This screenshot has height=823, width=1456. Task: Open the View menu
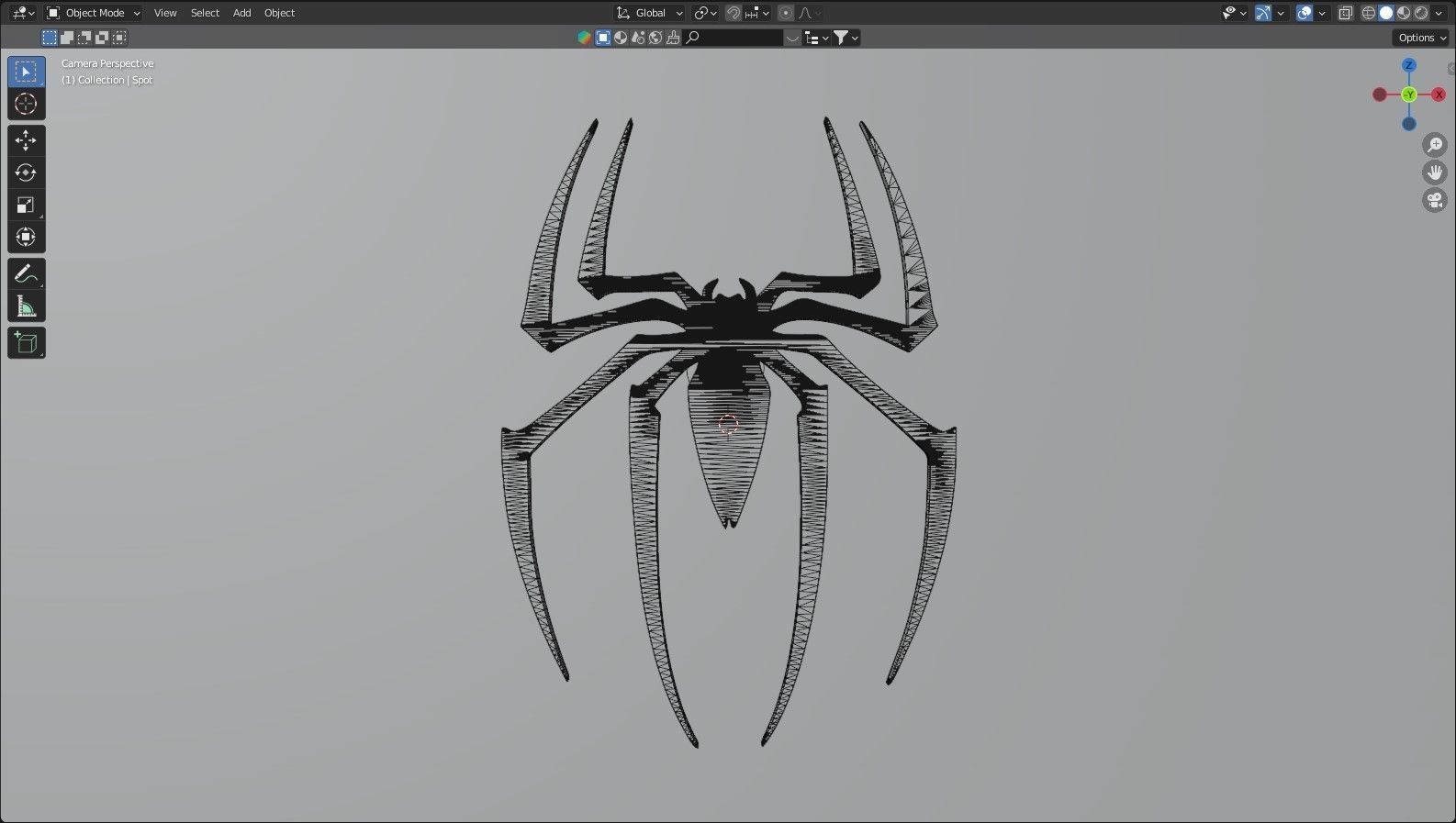pos(165,13)
